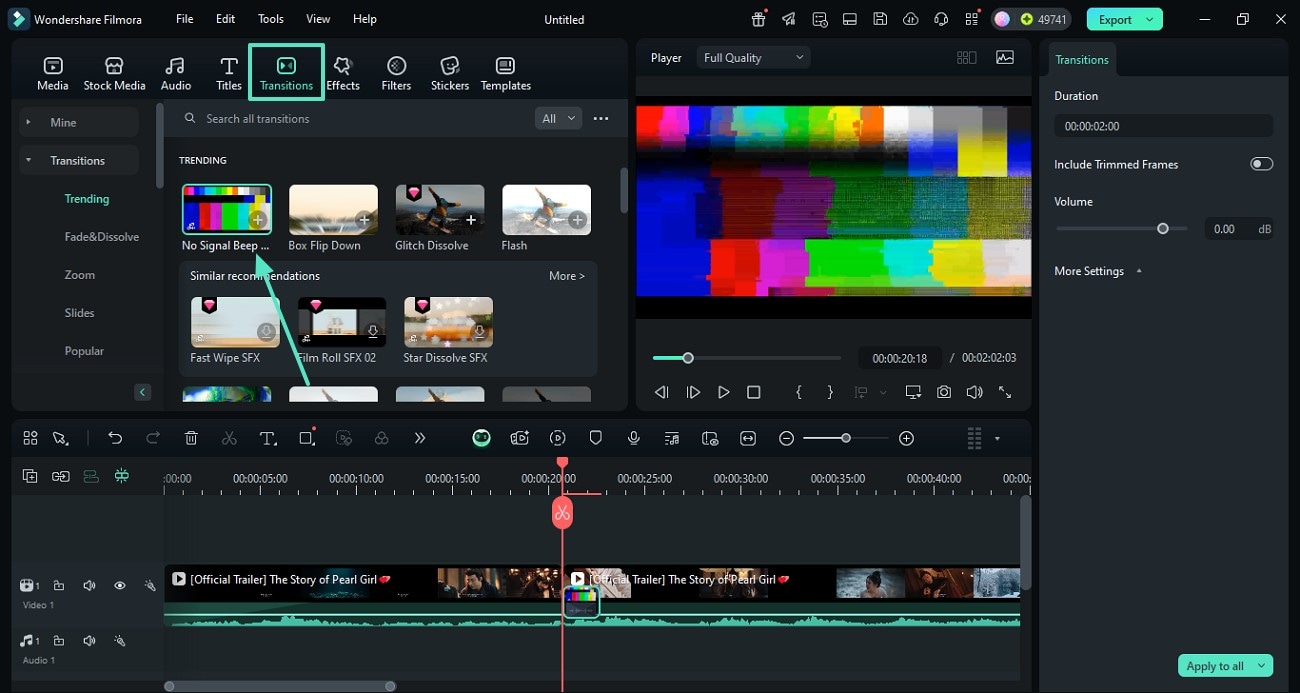Open the Effects panel
Image resolution: width=1300 pixels, height=693 pixels.
(343, 74)
